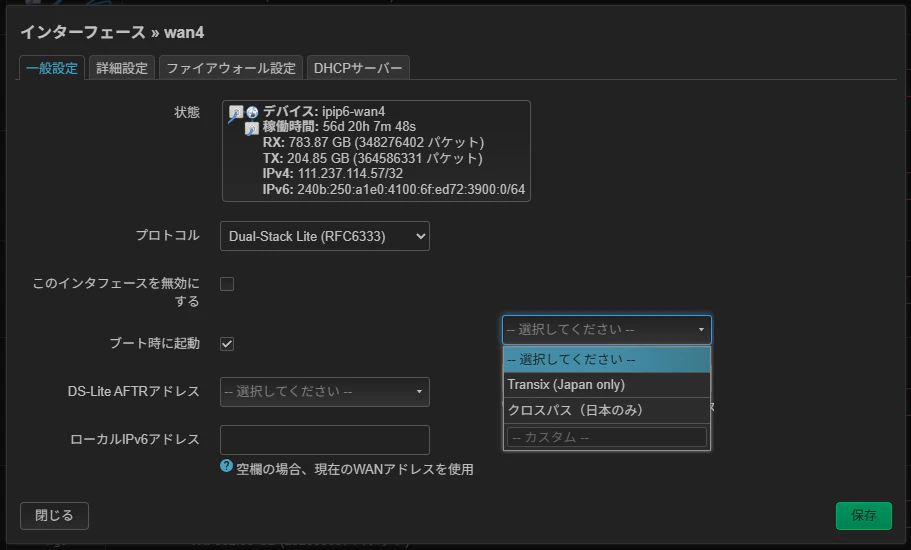Open the DS-Lite AFTRアドレス dropdown

coord(325,391)
